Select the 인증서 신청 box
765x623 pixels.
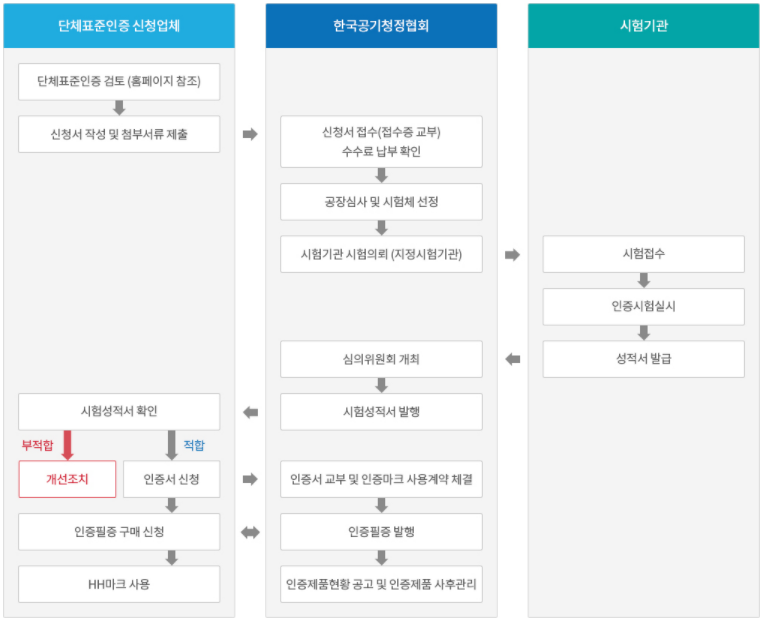[171, 479]
